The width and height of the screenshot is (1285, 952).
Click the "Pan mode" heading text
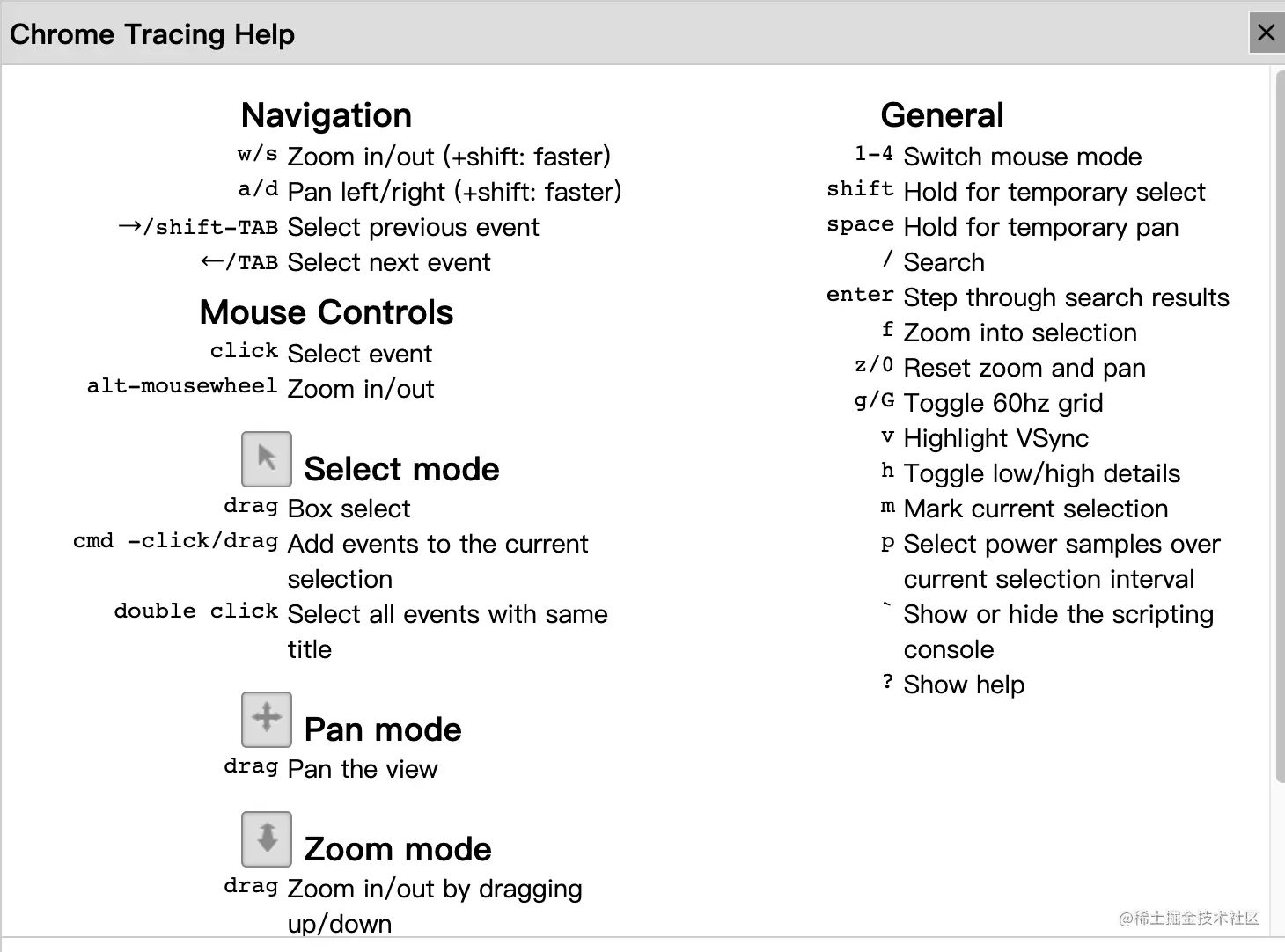[383, 729]
